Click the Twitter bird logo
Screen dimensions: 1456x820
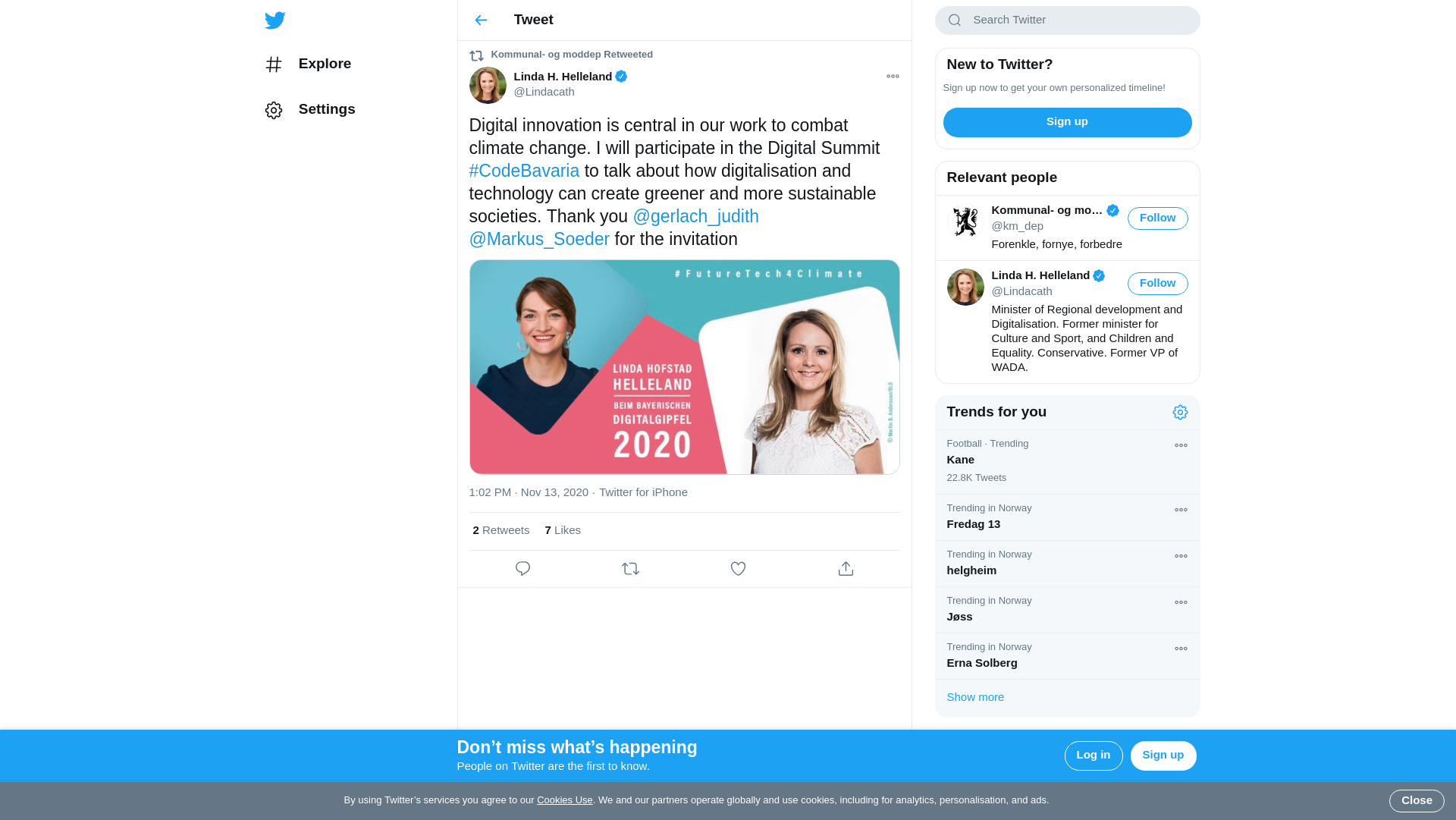pyautogui.click(x=275, y=20)
